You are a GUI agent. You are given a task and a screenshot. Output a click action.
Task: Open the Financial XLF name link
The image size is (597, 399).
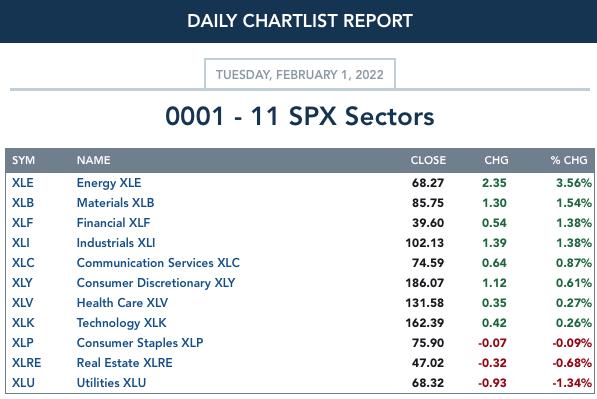point(113,223)
